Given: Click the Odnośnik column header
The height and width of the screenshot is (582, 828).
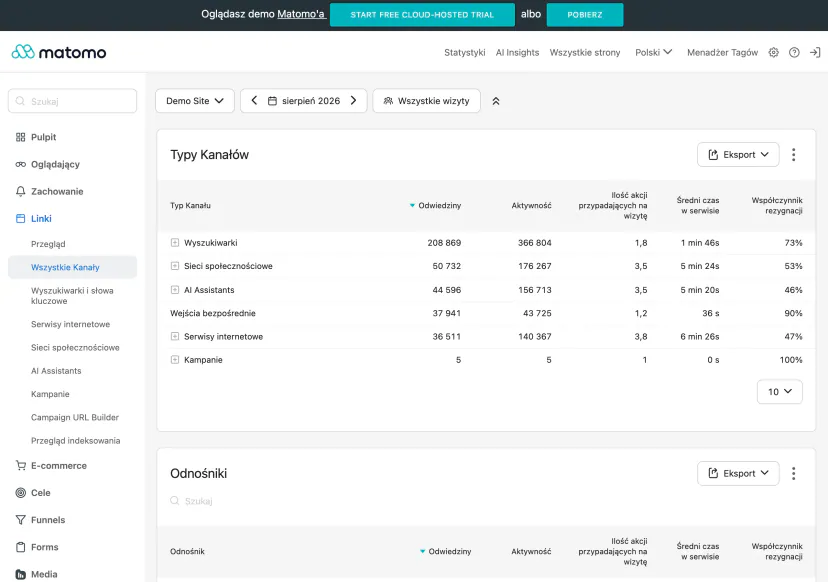Looking at the screenshot, I should [187, 551].
